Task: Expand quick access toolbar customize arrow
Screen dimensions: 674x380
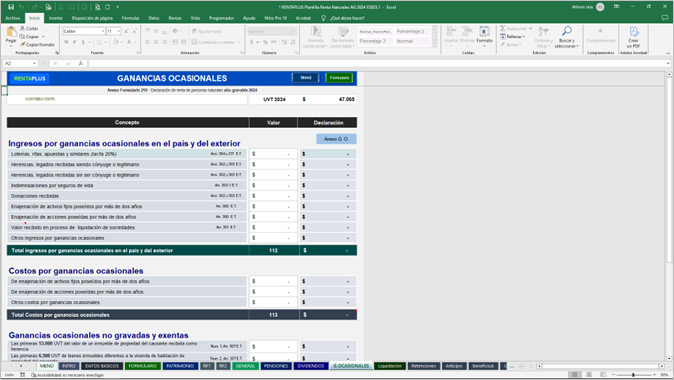Action: point(117,7)
